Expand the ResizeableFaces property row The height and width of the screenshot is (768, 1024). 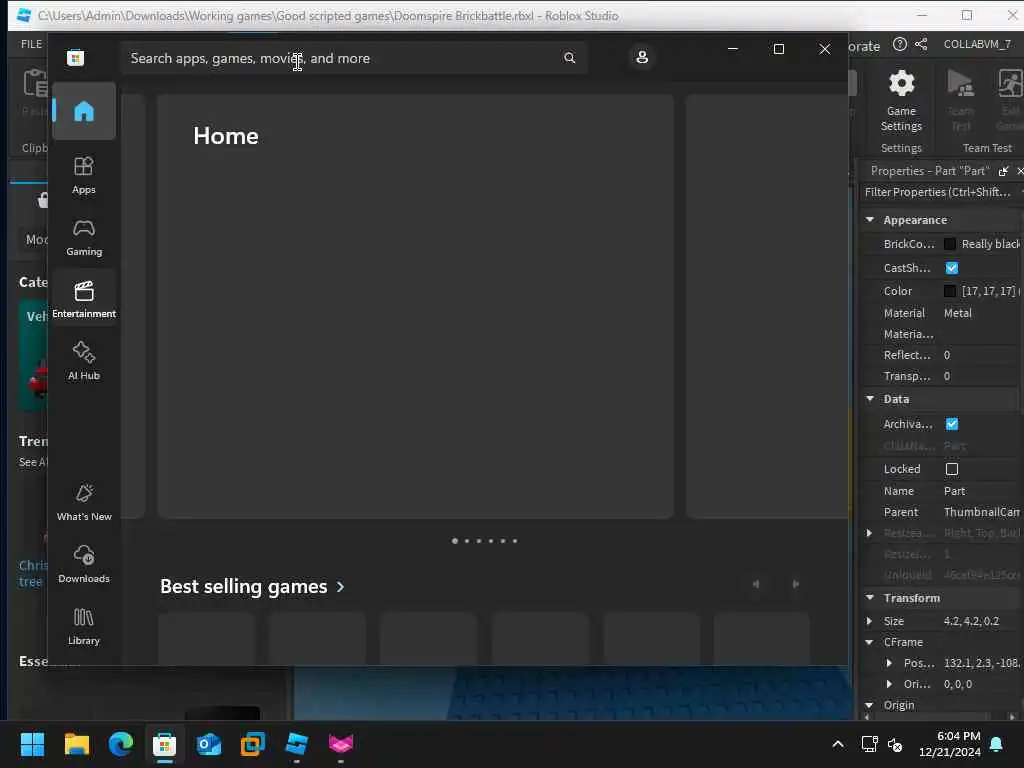click(869, 533)
